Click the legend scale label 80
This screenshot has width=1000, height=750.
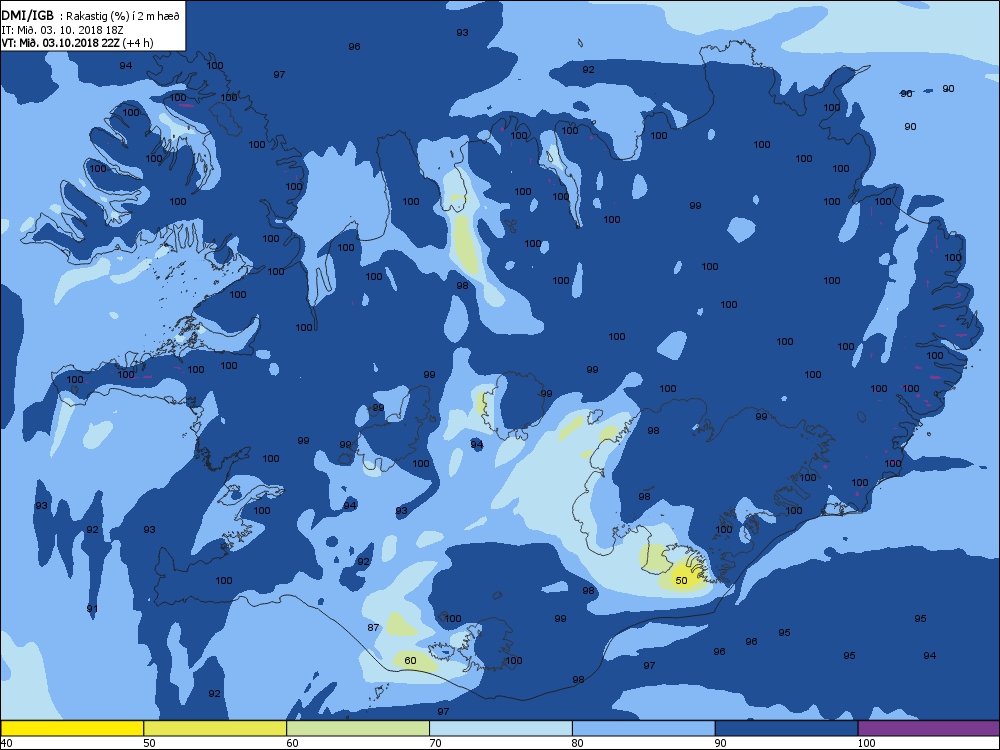pos(578,743)
